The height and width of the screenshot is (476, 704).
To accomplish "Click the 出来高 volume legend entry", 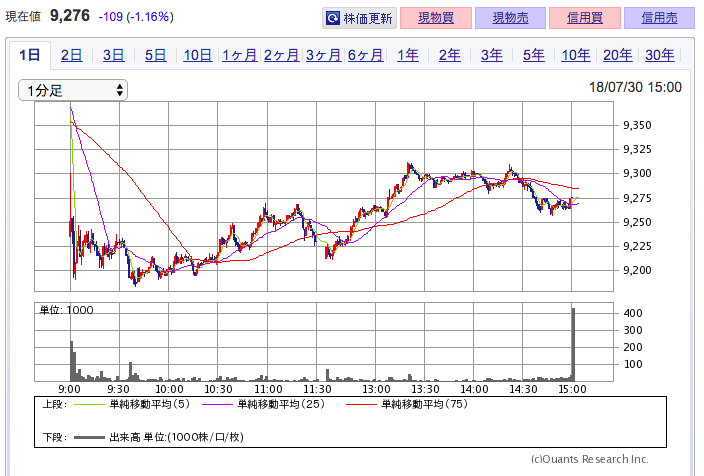I will click(x=159, y=437).
